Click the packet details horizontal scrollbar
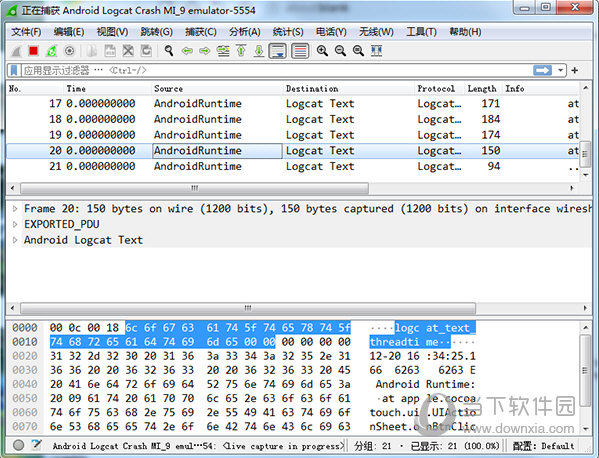The image size is (599, 458). click(248, 308)
